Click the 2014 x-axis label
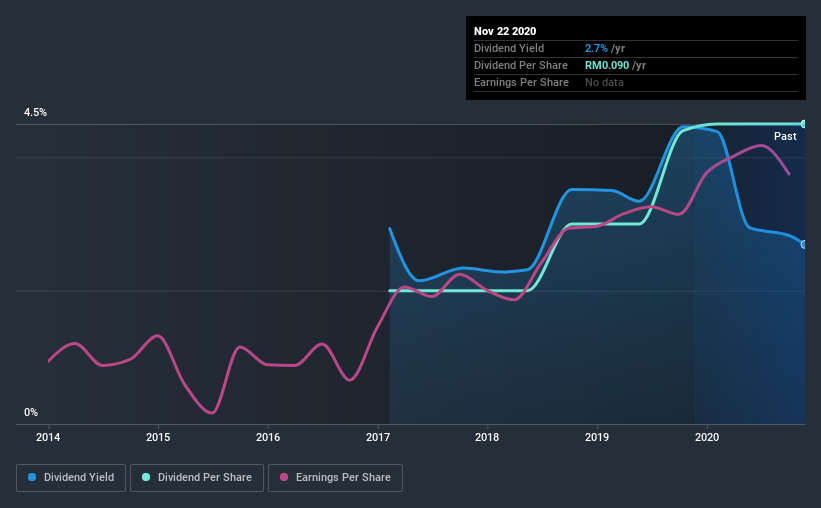 pyautogui.click(x=48, y=437)
